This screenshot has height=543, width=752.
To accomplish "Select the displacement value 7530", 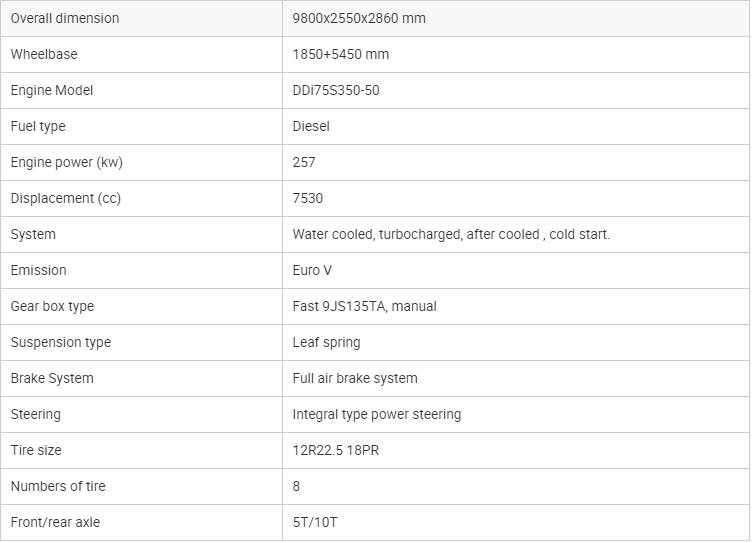I will click(308, 198).
